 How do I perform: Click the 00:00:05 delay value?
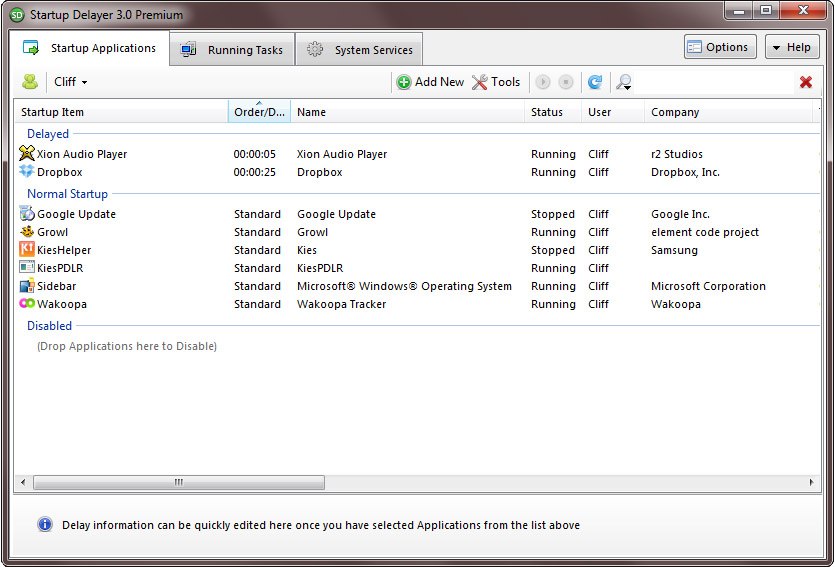click(255, 154)
